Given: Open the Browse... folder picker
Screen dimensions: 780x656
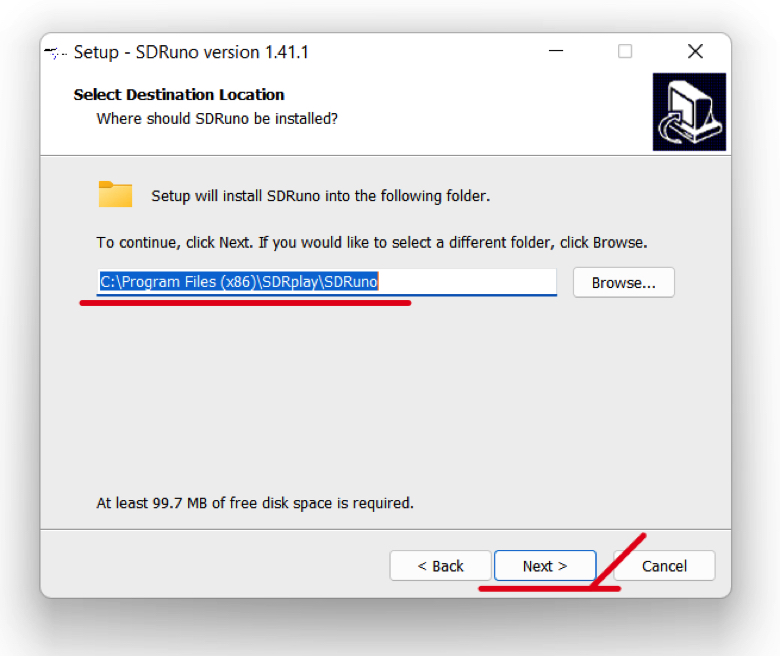Looking at the screenshot, I should [x=623, y=282].
